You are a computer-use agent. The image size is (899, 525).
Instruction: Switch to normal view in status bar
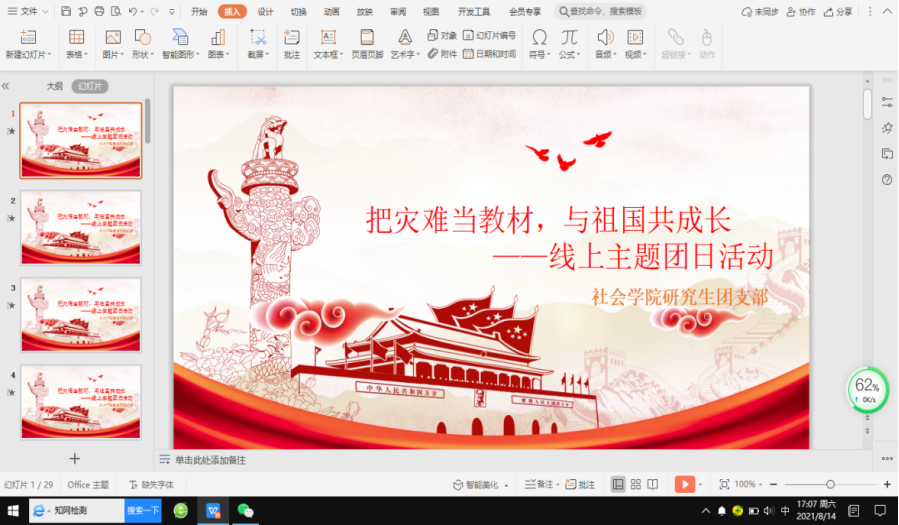[x=618, y=484]
